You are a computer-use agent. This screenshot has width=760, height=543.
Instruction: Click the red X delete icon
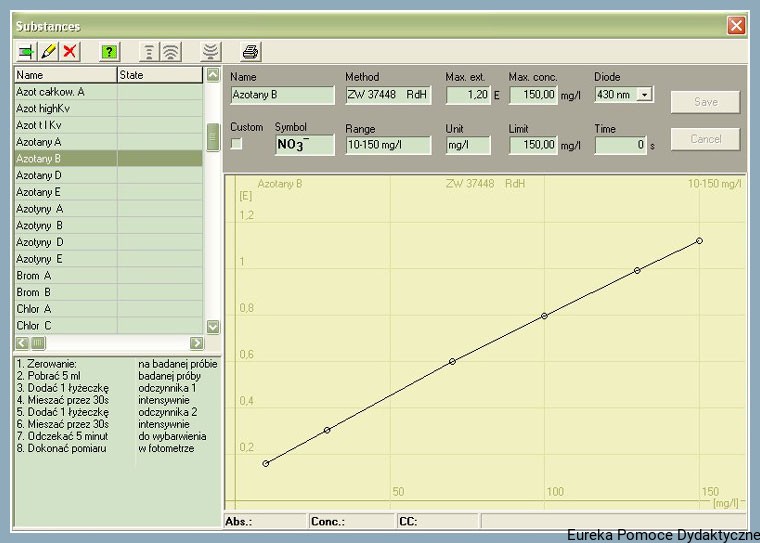(x=70, y=51)
